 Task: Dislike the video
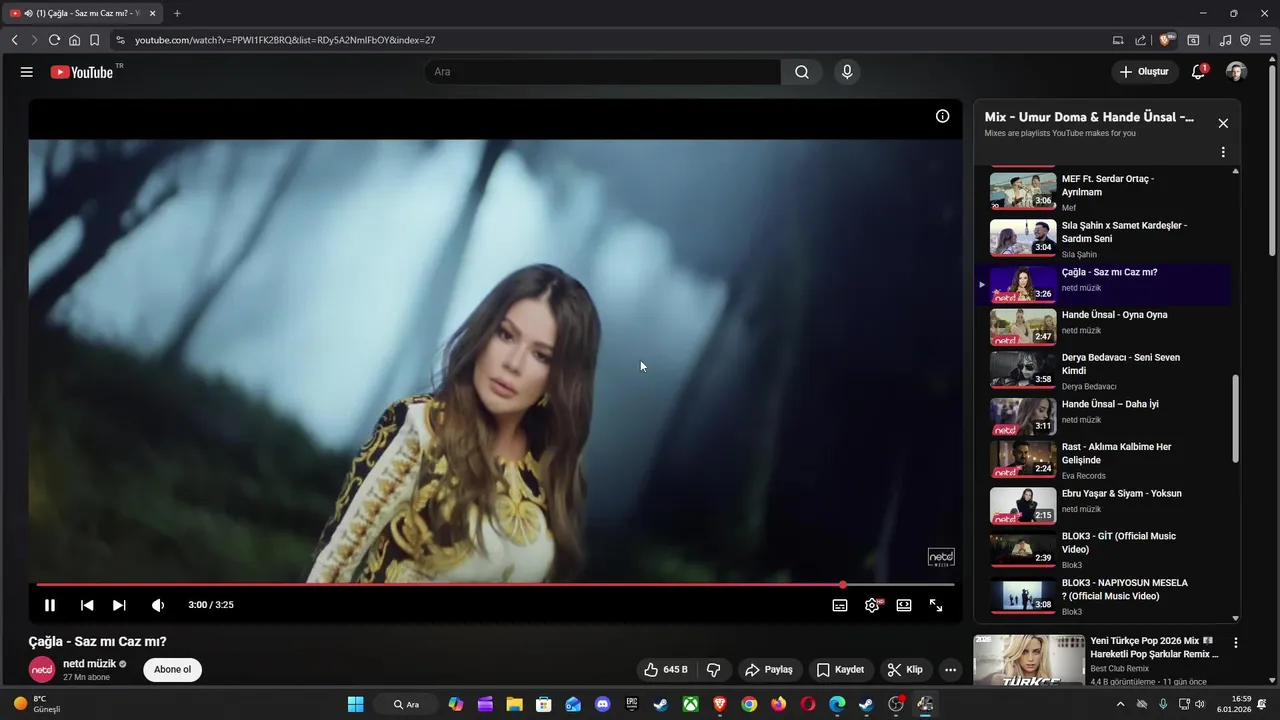(x=714, y=669)
